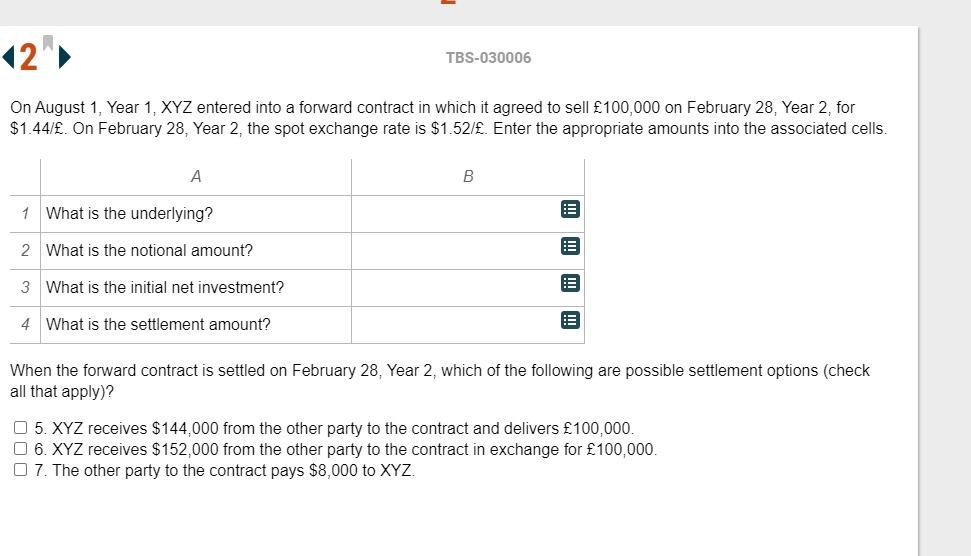Open answer list icon for underlying row
This screenshot has width=971, height=556.
point(570,209)
